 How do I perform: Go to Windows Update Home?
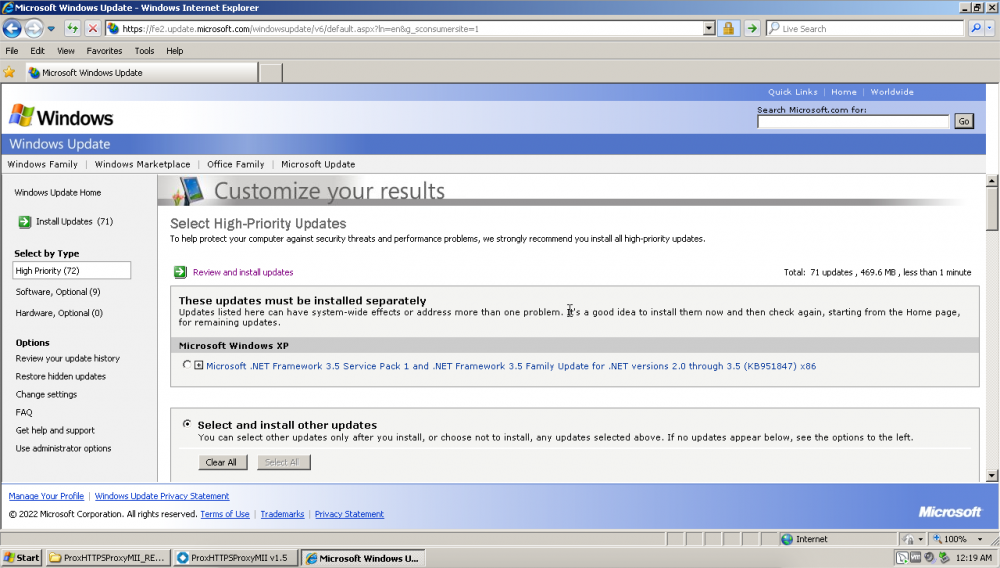coord(58,193)
